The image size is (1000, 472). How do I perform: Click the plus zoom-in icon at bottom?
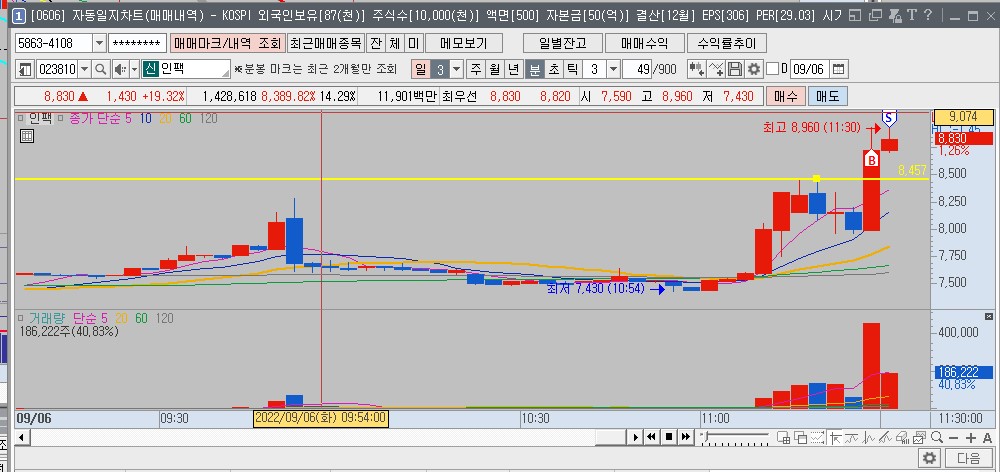(x=971, y=437)
